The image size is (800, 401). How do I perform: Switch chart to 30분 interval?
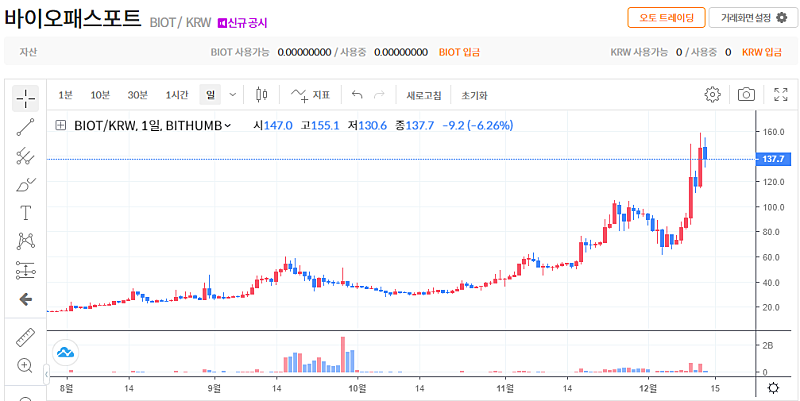tap(138, 95)
